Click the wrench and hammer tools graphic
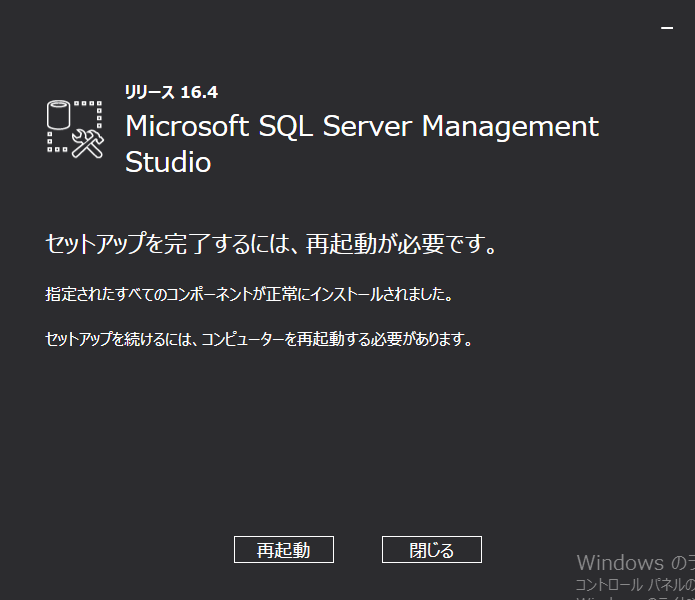This screenshot has width=695, height=600. (89, 143)
